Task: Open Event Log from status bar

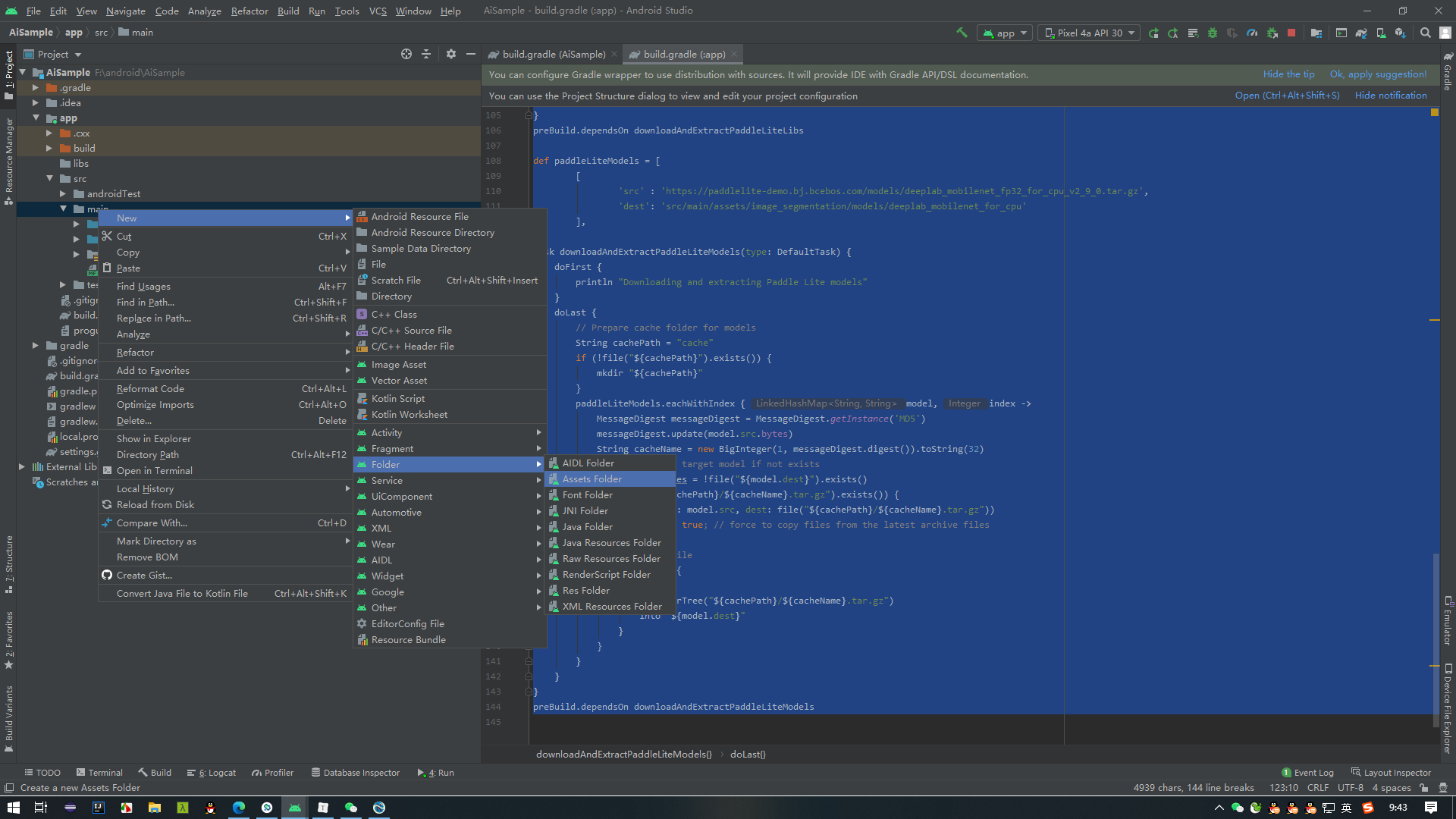Action: pos(1308,773)
